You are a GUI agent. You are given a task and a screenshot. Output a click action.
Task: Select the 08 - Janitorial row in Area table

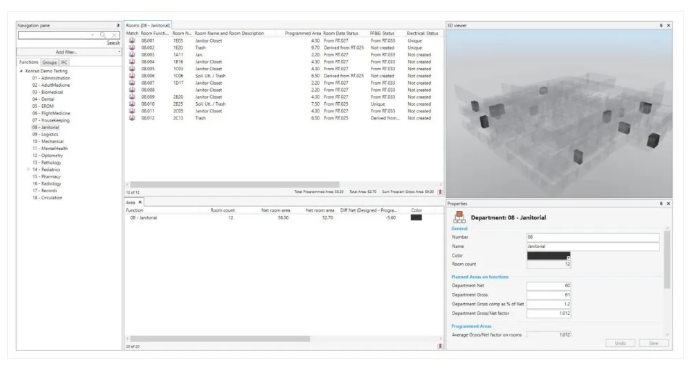point(283,217)
